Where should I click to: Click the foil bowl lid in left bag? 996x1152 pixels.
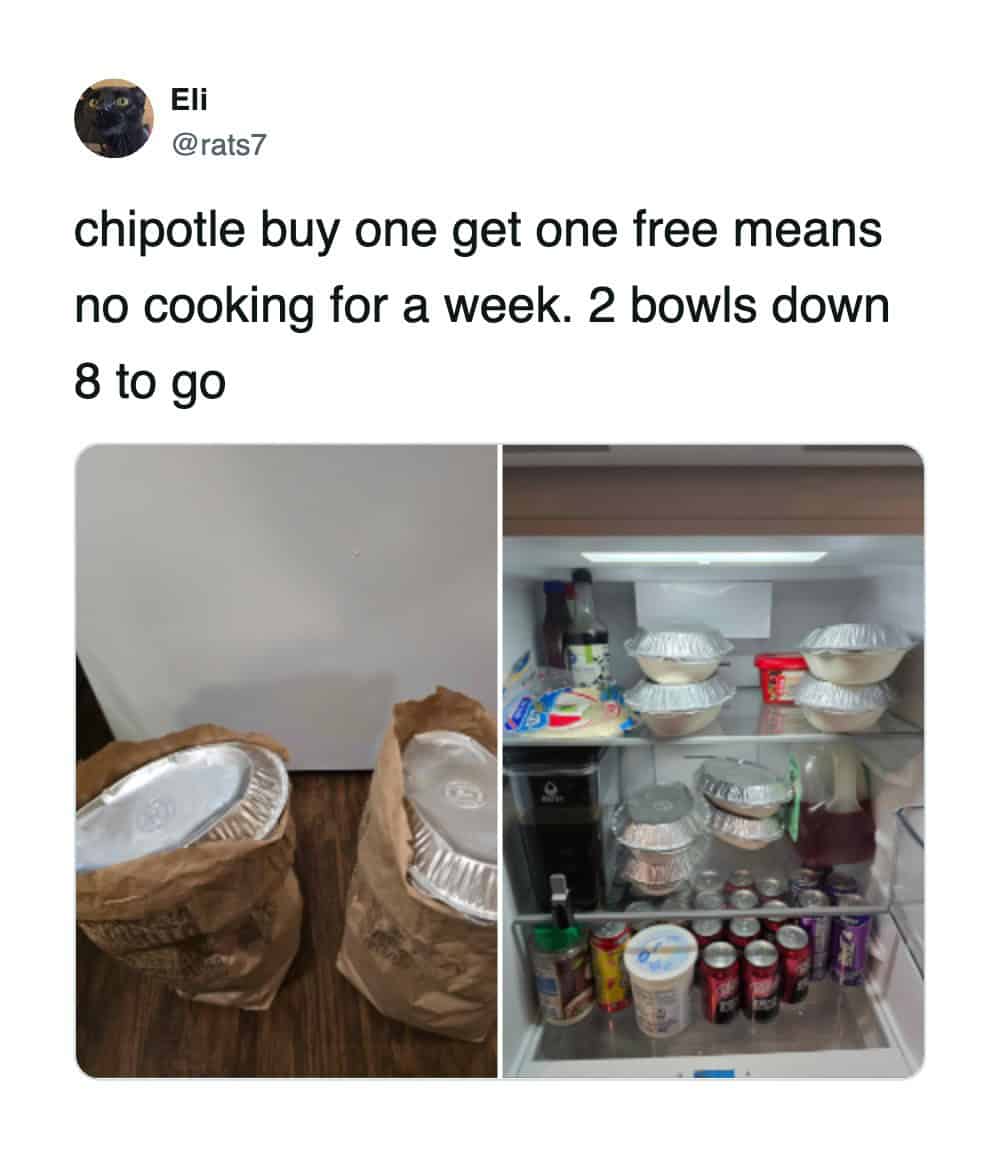[x=181, y=803]
